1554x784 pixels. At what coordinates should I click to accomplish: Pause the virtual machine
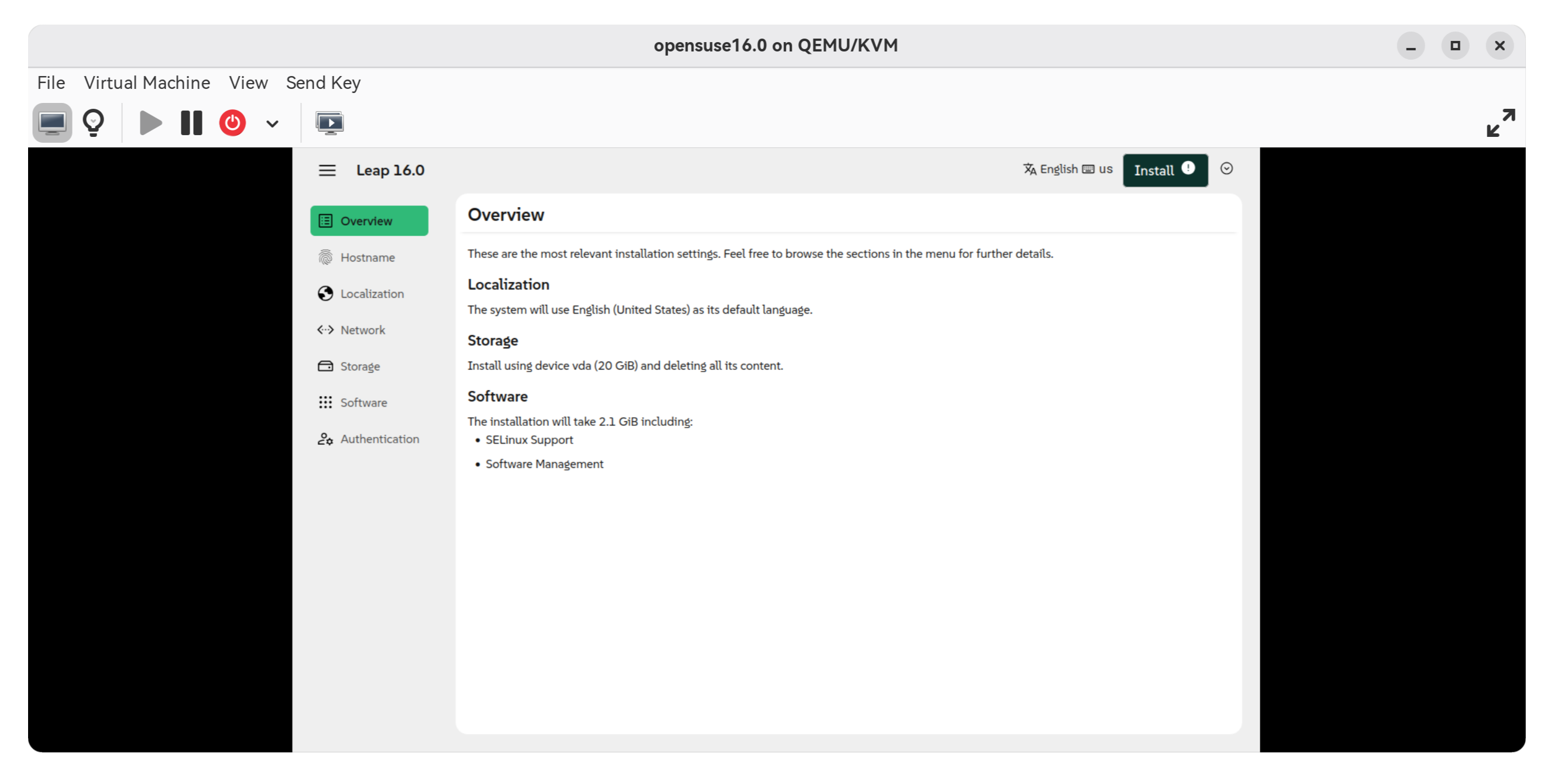click(x=191, y=123)
